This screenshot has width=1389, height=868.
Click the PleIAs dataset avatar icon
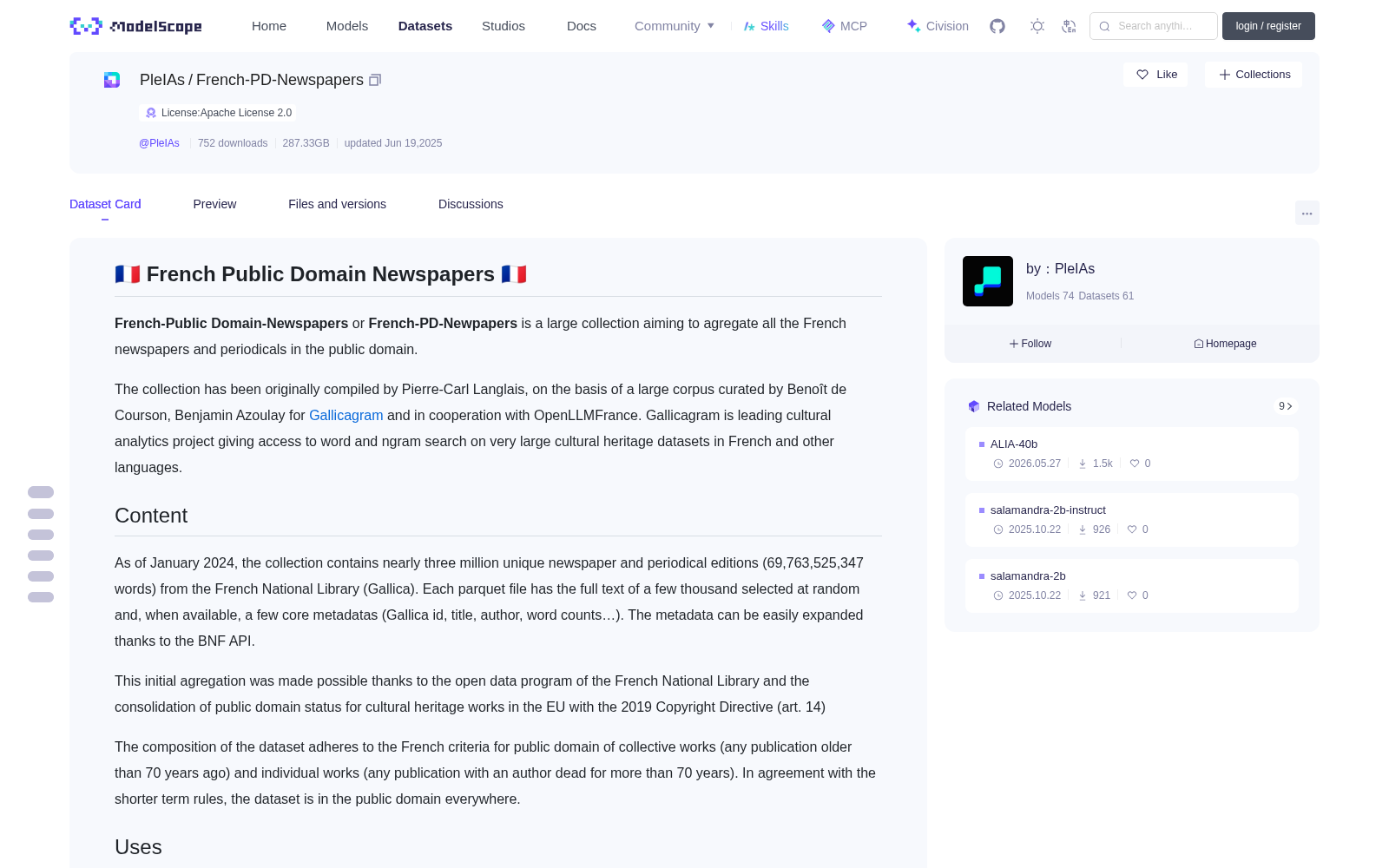112,80
